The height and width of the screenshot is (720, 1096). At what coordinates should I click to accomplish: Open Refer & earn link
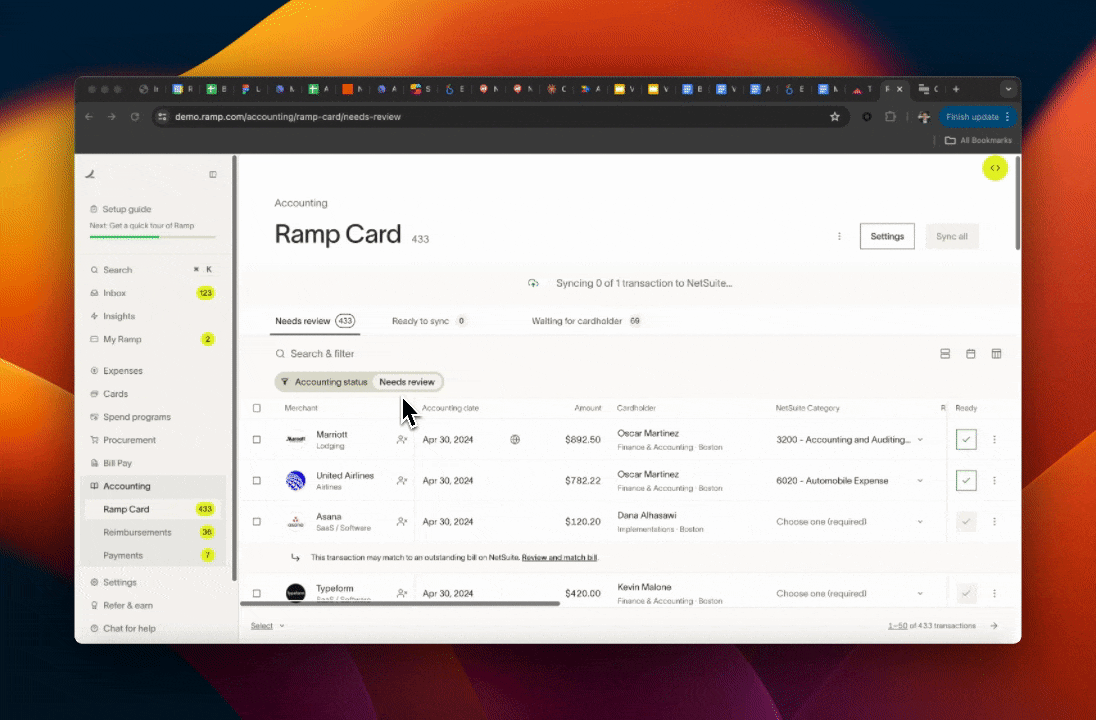128,605
